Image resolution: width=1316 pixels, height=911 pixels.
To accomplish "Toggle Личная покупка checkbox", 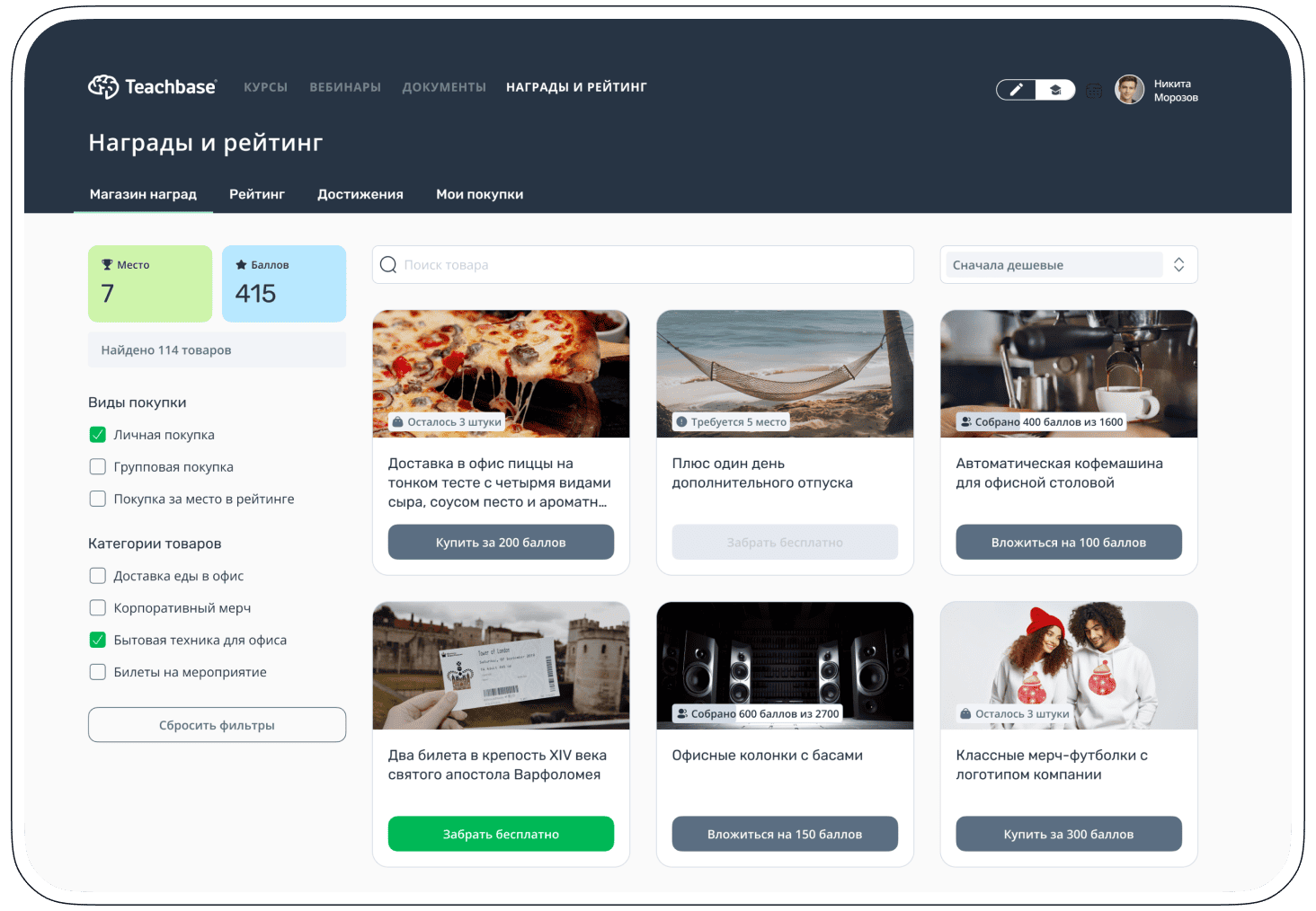I will [98, 435].
